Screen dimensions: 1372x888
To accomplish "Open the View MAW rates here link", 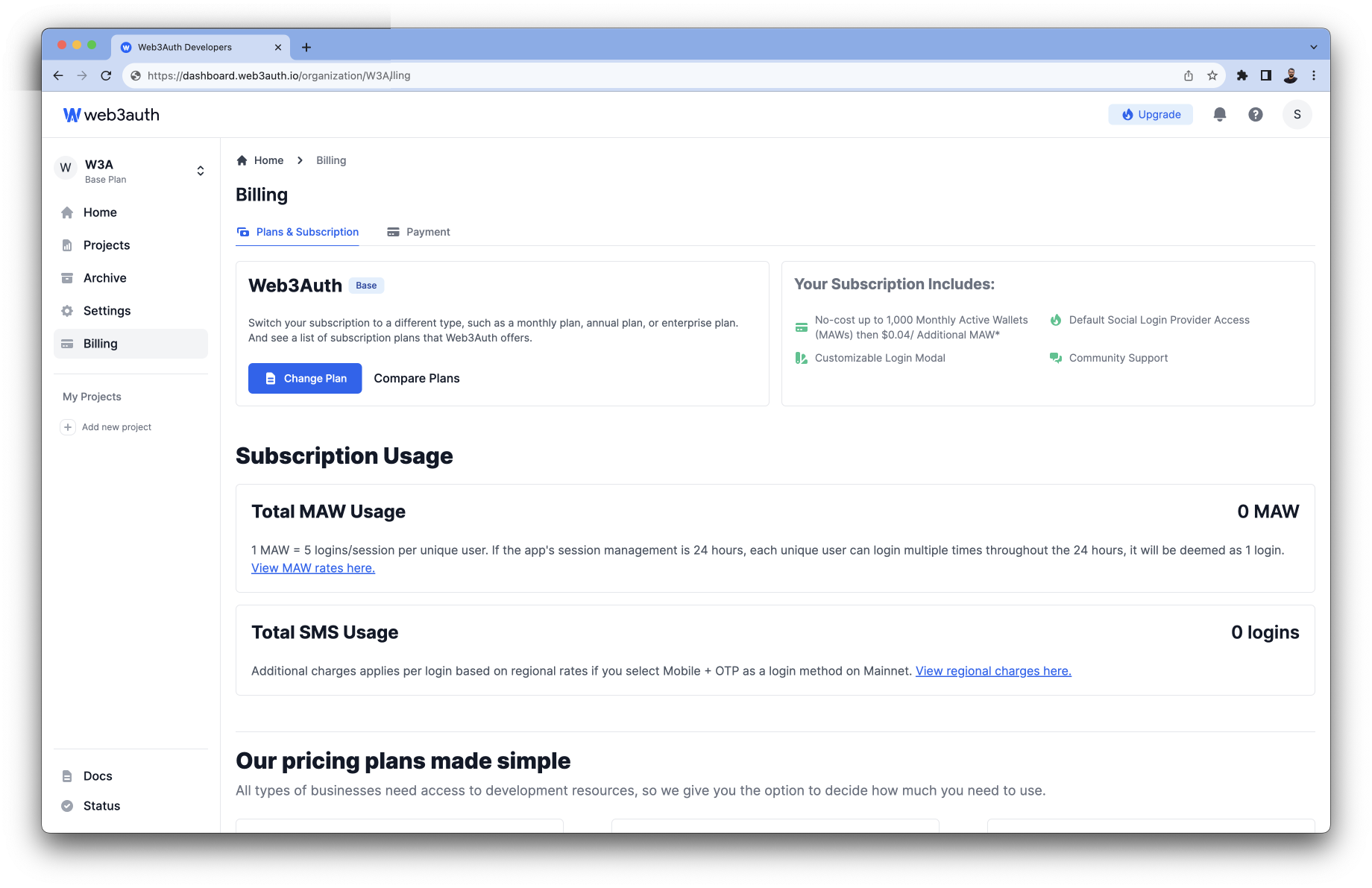I will (x=313, y=568).
